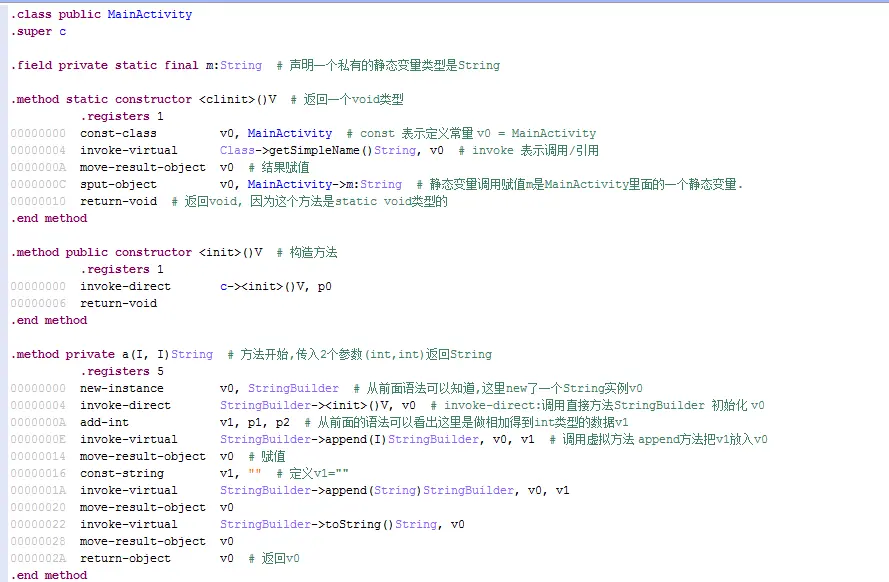The image size is (889, 582).
Task: Click the comment '# 构造方法'
Action: 307,252
